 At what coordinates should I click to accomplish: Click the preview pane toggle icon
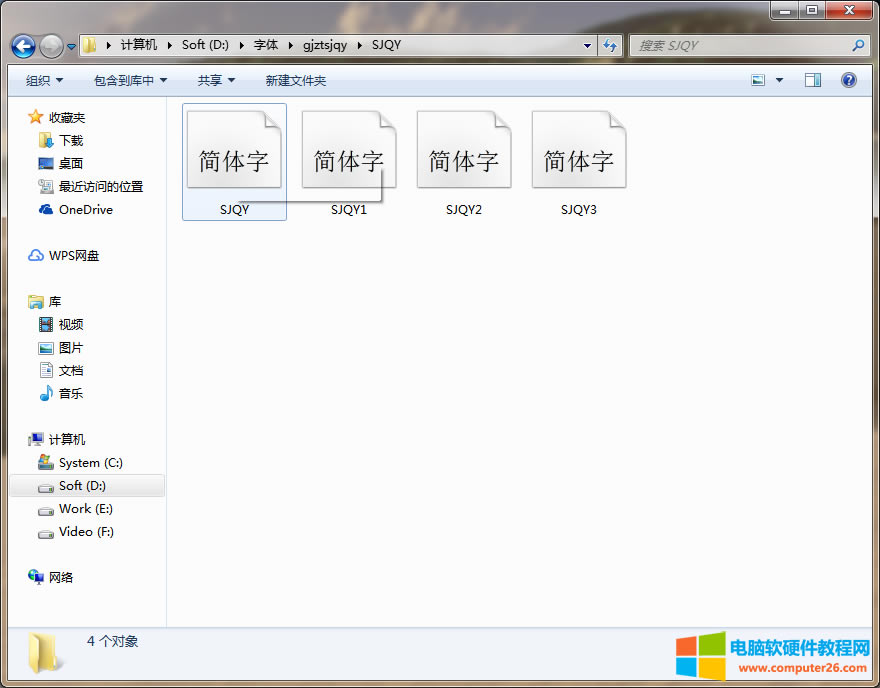pos(812,79)
